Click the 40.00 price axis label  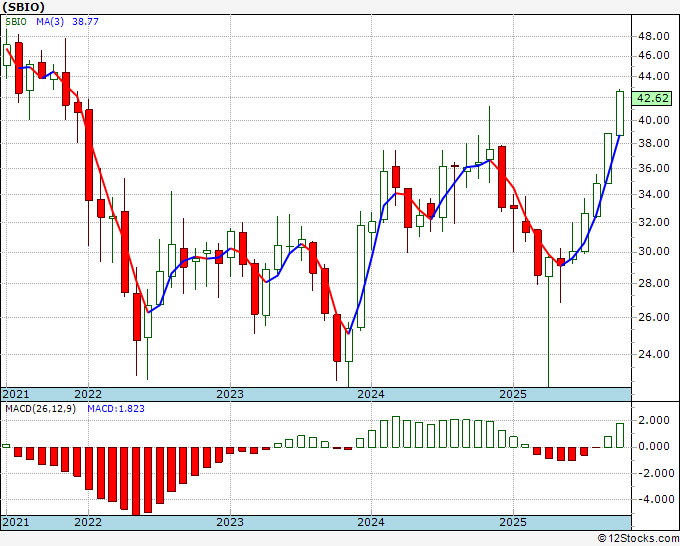coord(654,120)
